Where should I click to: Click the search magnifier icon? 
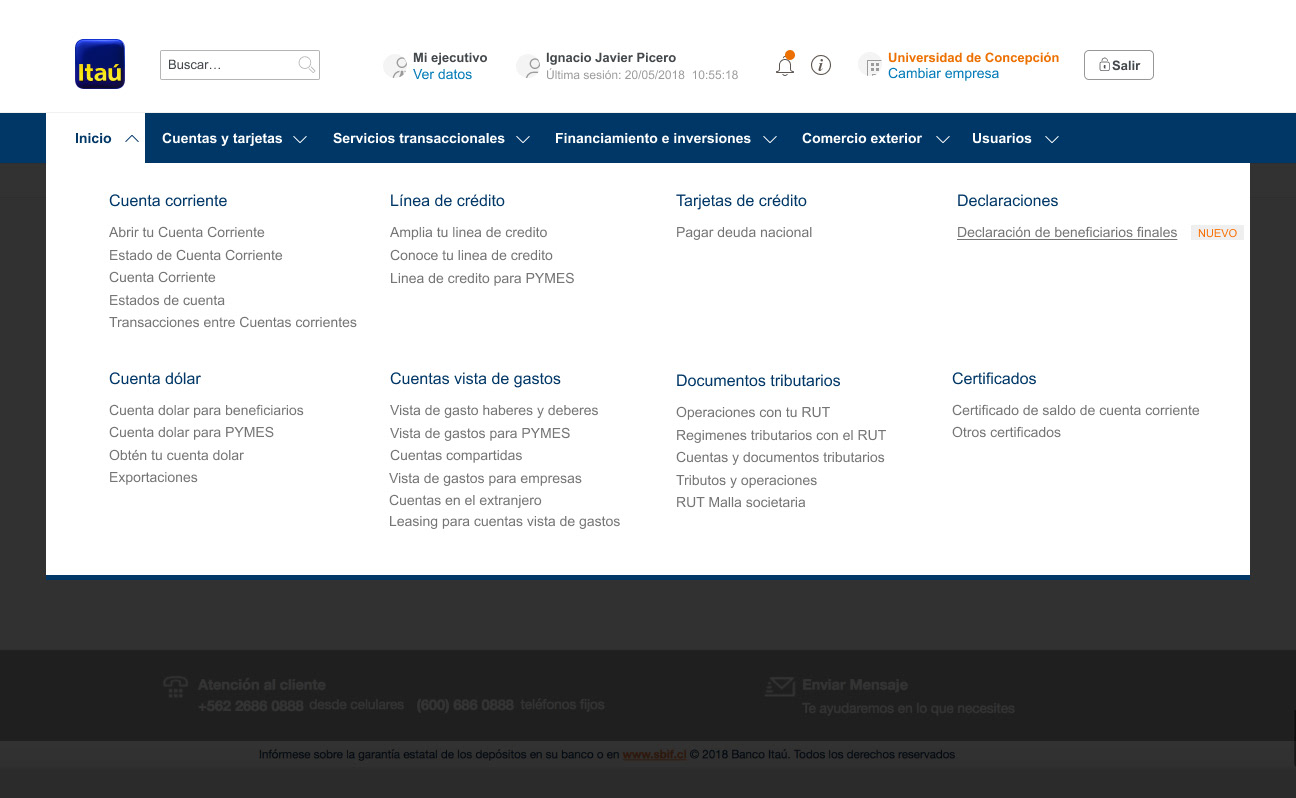[307, 65]
